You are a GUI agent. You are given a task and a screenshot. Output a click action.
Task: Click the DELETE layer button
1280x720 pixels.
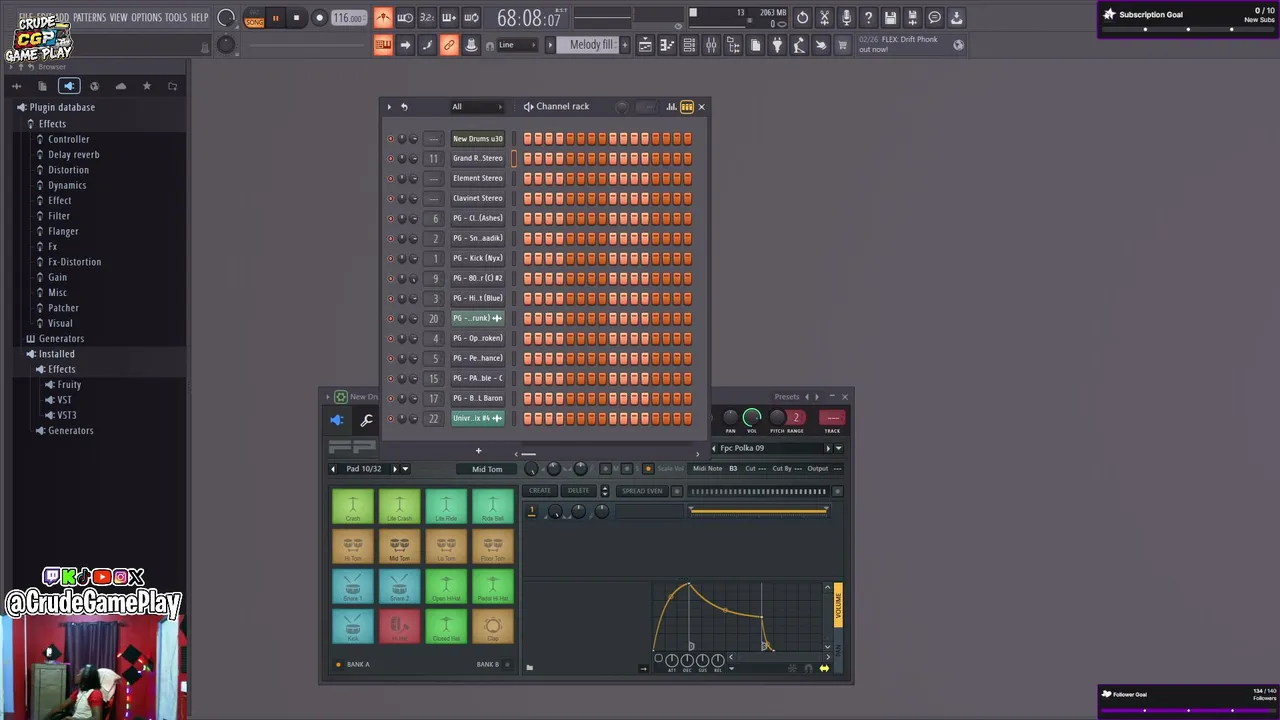point(578,491)
